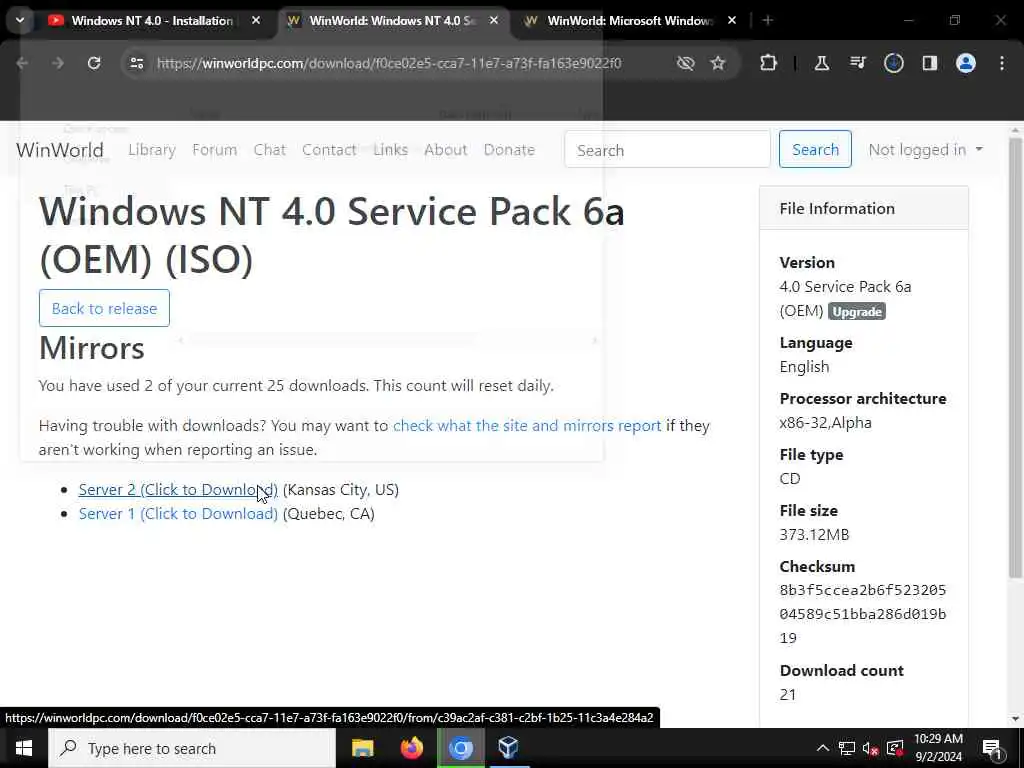Open File Explorer from the taskbar
The image size is (1024, 768).
362,748
